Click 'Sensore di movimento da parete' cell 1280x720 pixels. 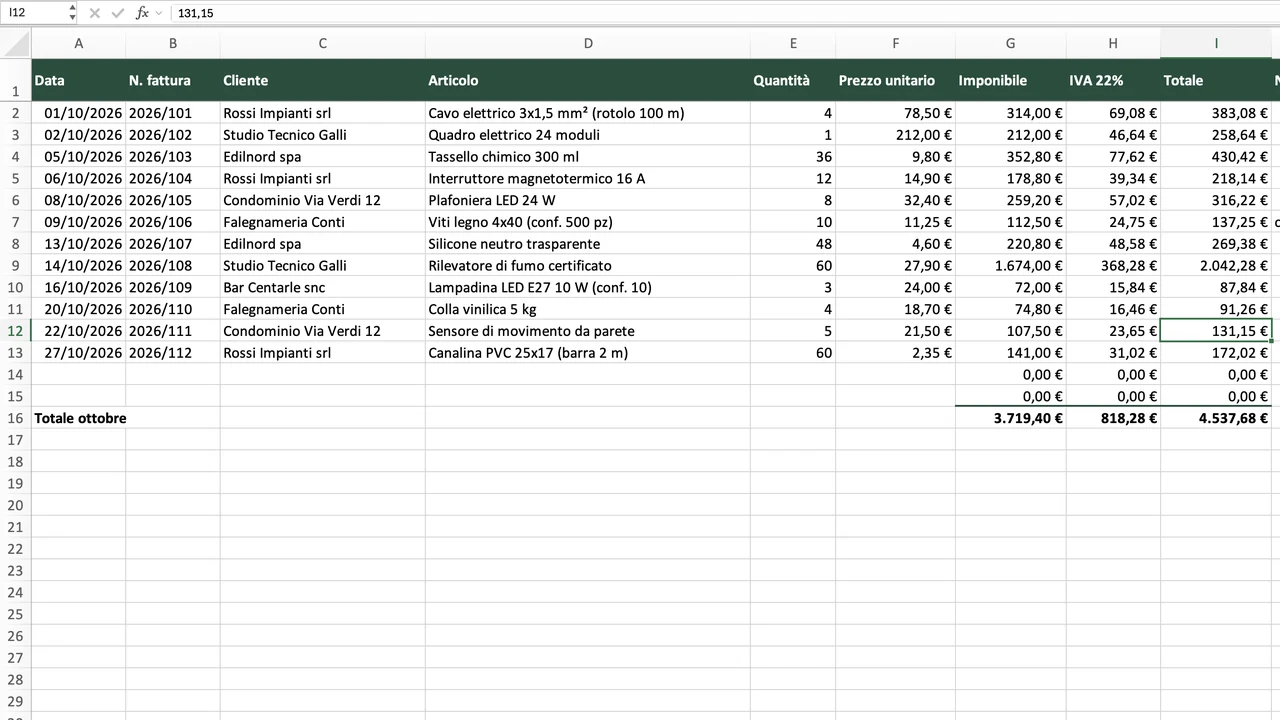coord(588,331)
